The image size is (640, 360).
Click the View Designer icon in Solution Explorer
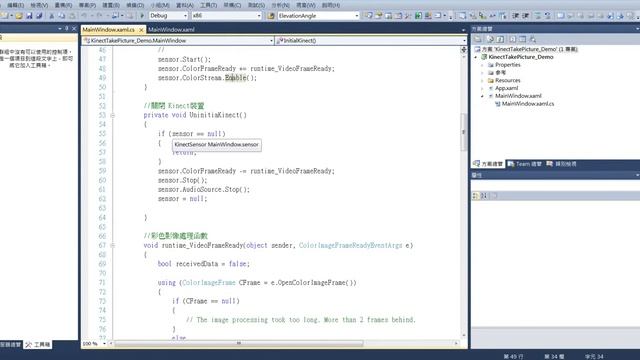tap(522, 39)
